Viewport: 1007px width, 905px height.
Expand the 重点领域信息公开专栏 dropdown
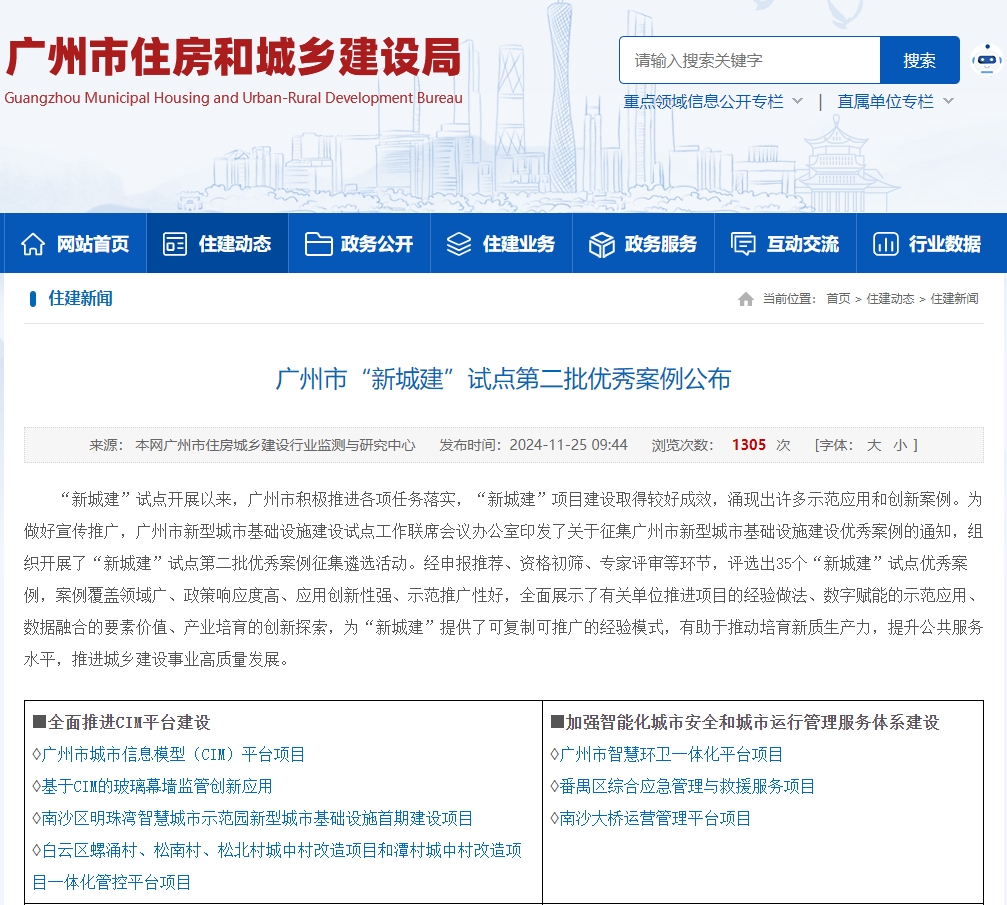[704, 100]
